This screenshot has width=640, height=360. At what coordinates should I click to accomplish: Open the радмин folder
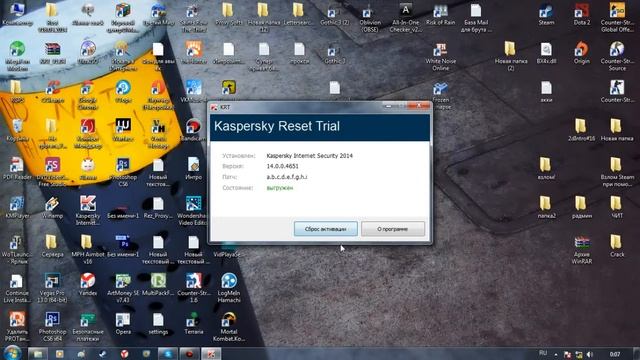click(x=582, y=207)
